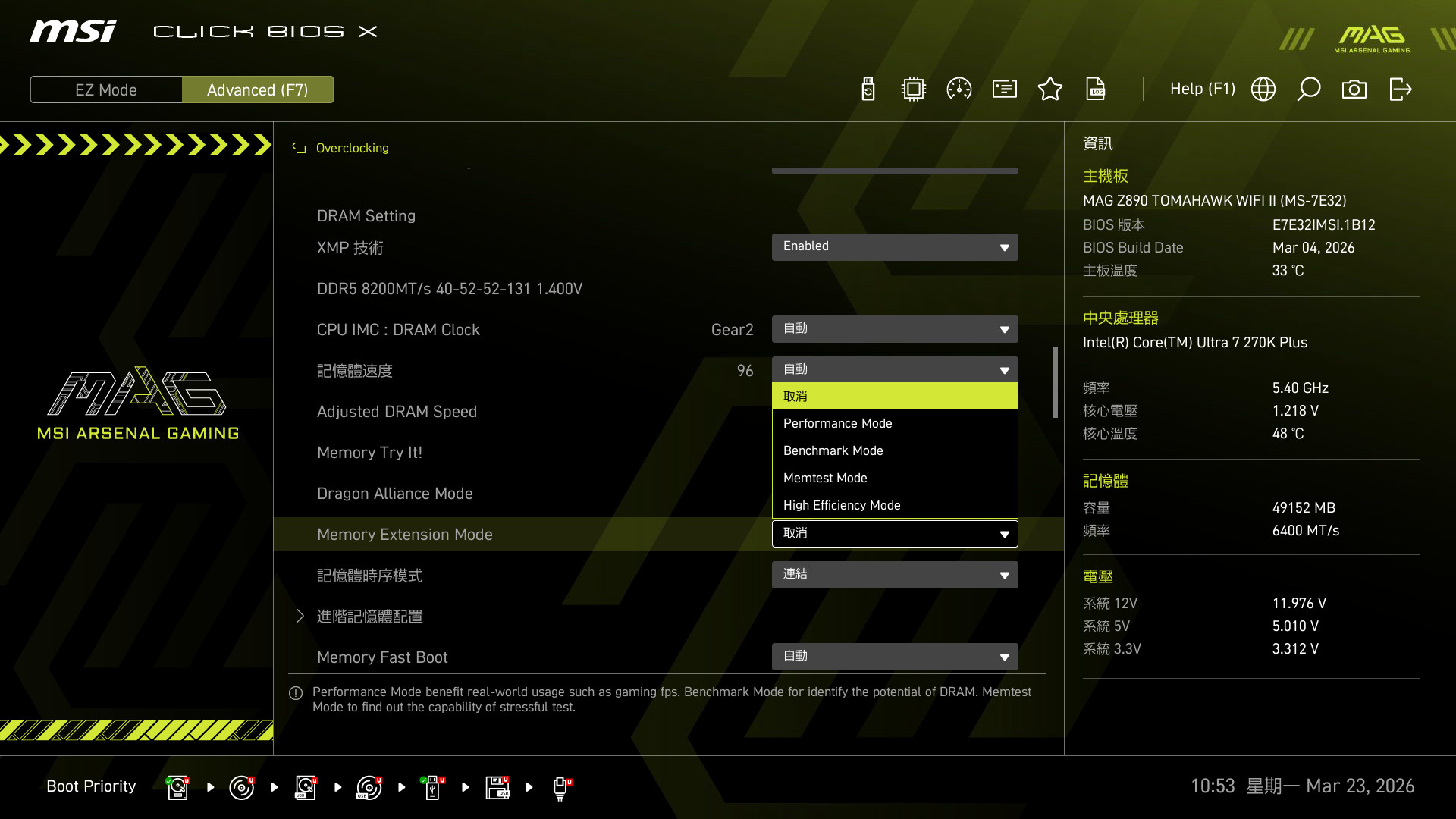Click the settings list vertical scrollbar
Screen dimensions: 1456x819
coord(1055,382)
